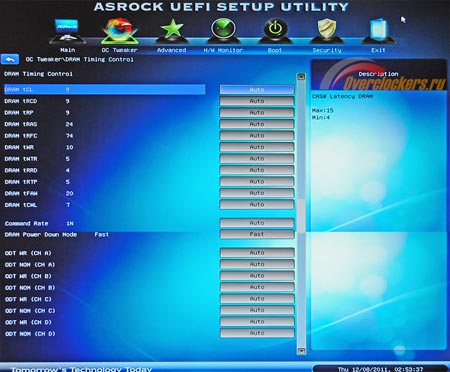Open the DRAM tWR Auto selector

point(257,147)
